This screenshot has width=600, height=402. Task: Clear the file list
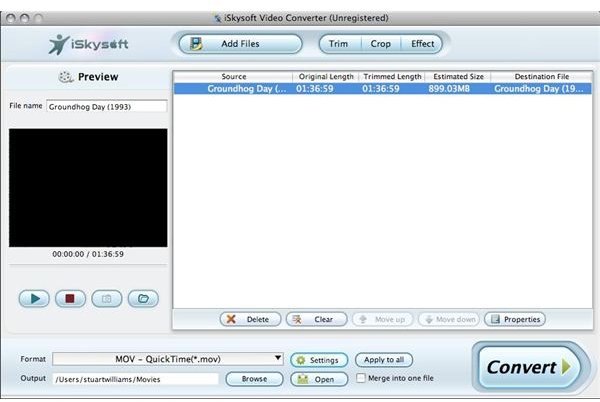click(x=316, y=319)
